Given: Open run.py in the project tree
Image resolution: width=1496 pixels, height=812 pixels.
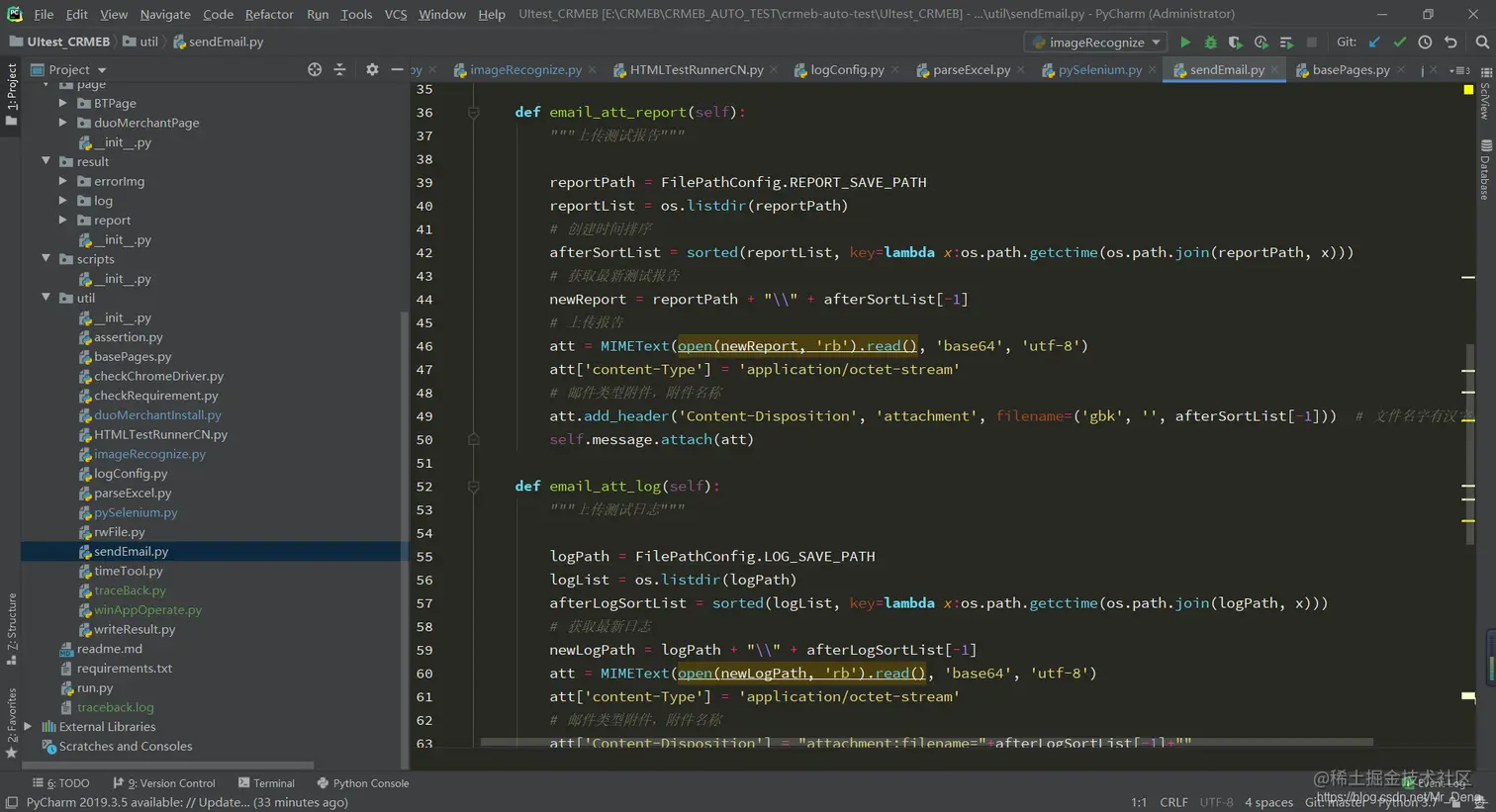Looking at the screenshot, I should click(x=95, y=687).
